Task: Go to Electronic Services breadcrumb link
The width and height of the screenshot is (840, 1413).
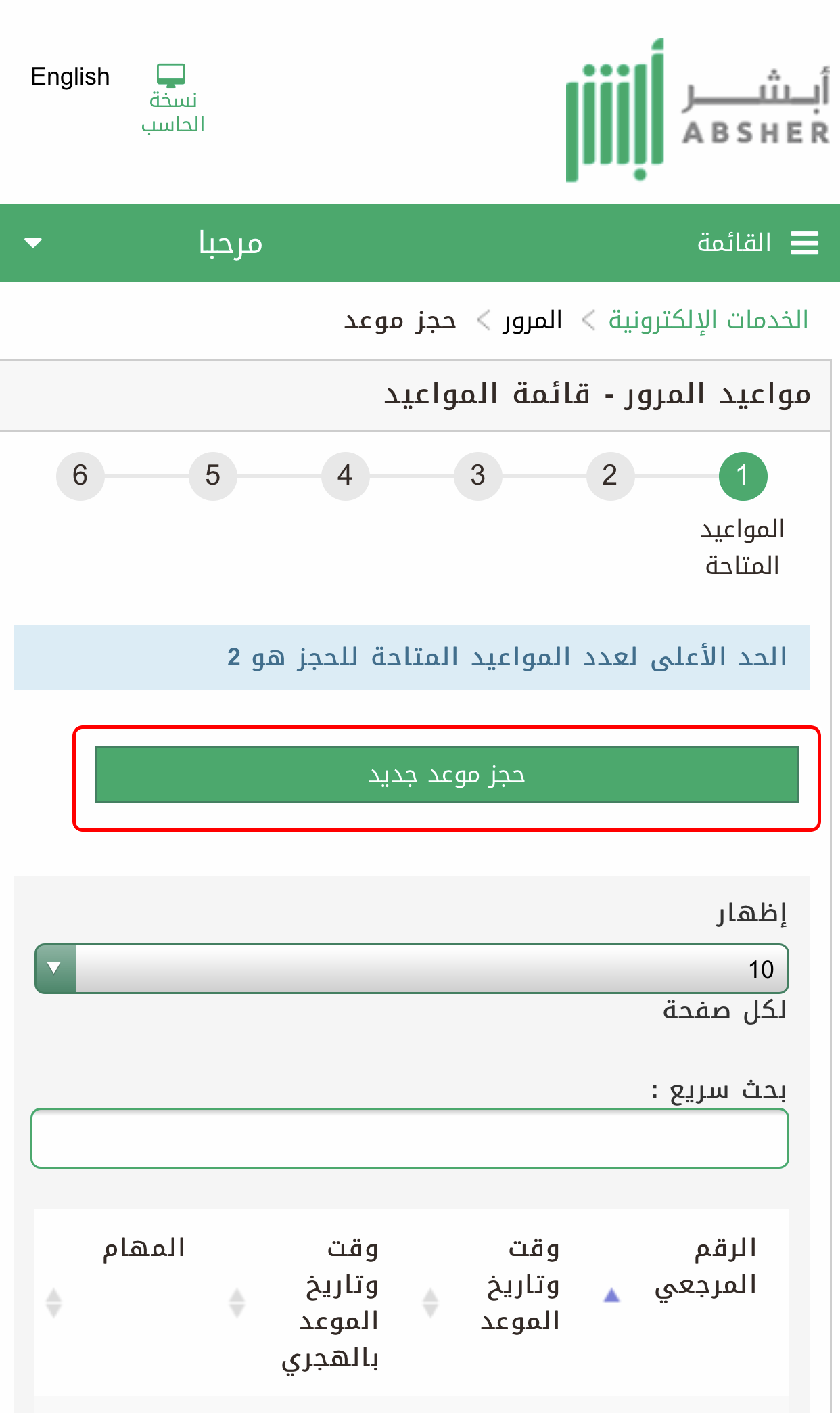Action: click(708, 320)
